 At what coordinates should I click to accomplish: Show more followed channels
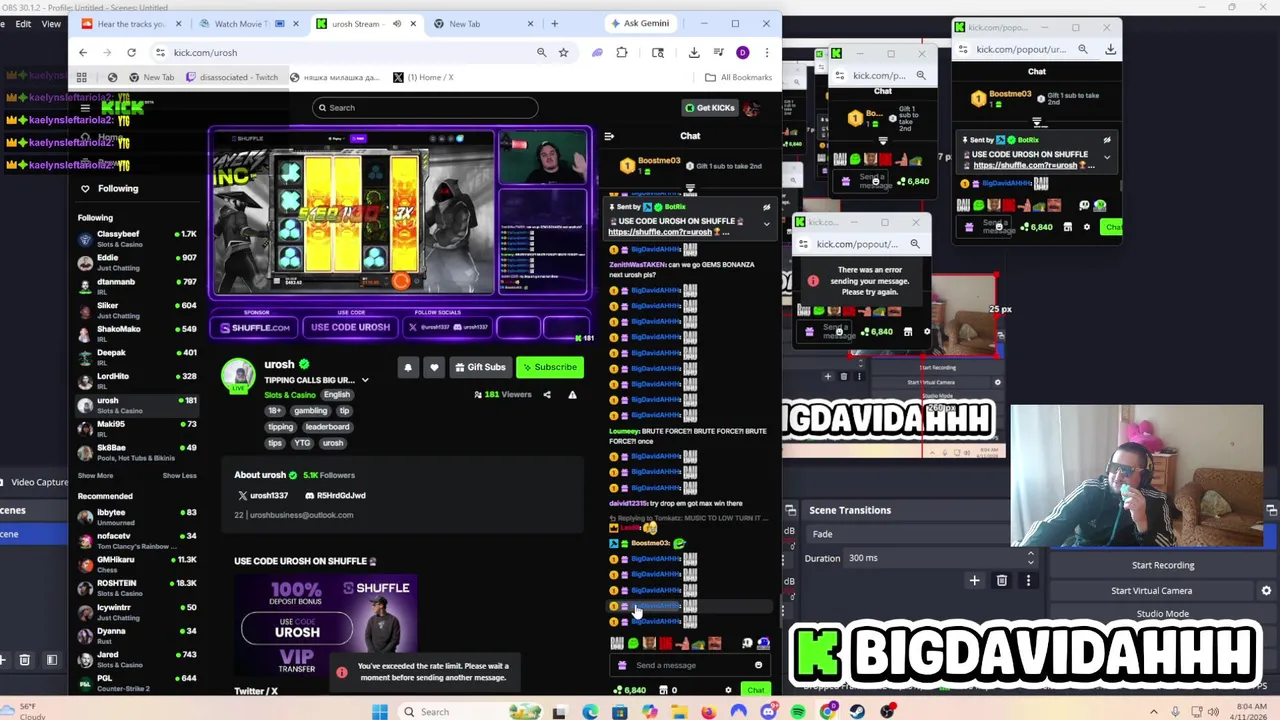(x=96, y=476)
